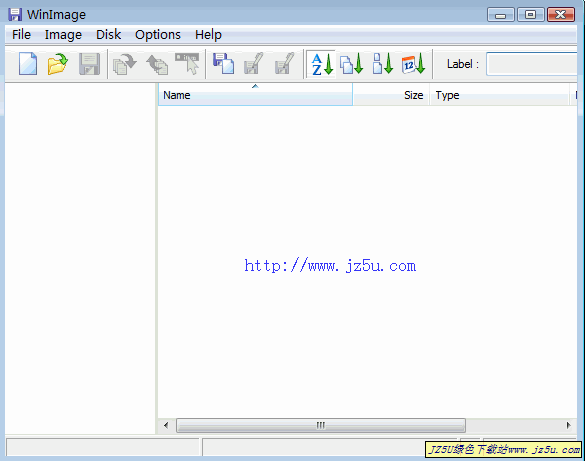Screen dimensions: 585x461
Task: Open the Options menu
Action: coord(157,35)
